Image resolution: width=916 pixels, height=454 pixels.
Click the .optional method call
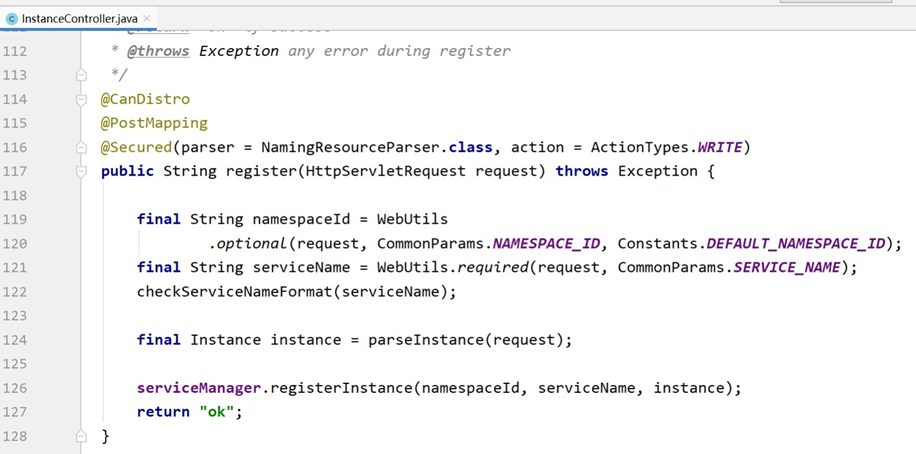point(248,244)
